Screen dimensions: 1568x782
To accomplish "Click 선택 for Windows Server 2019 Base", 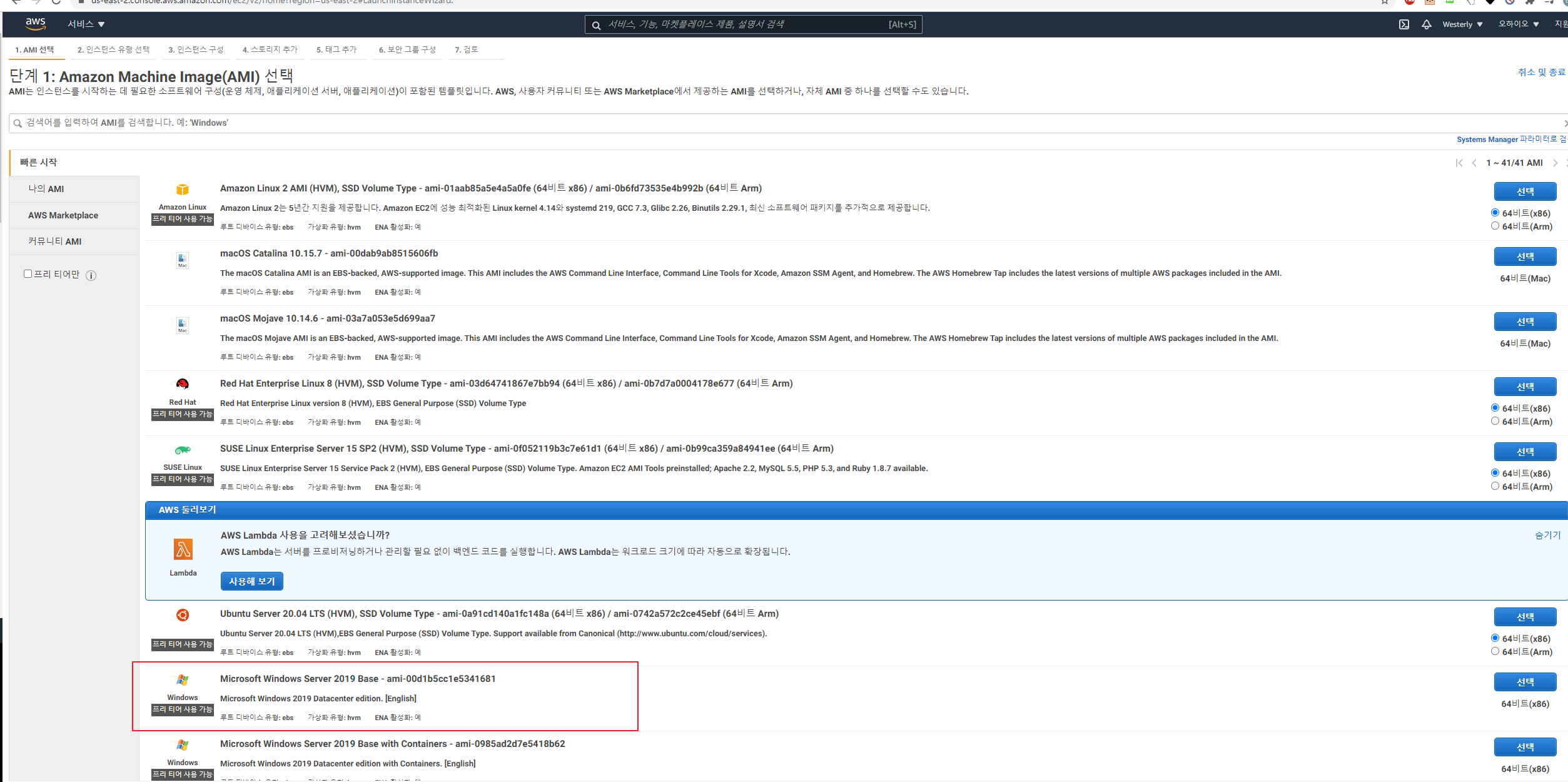I will [1525, 683].
